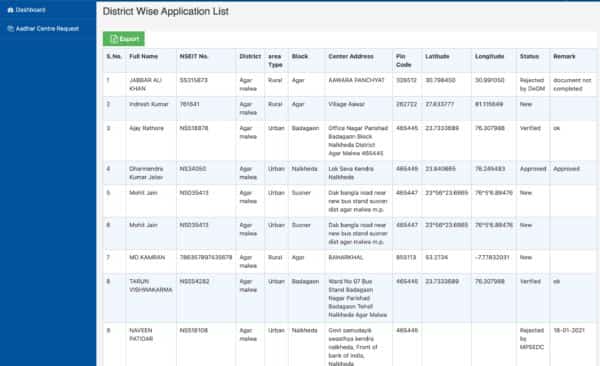The image size is (600, 366).
Task: Click Badagaon block in Ajay Rathore row
Action: pyautogui.click(x=305, y=128)
